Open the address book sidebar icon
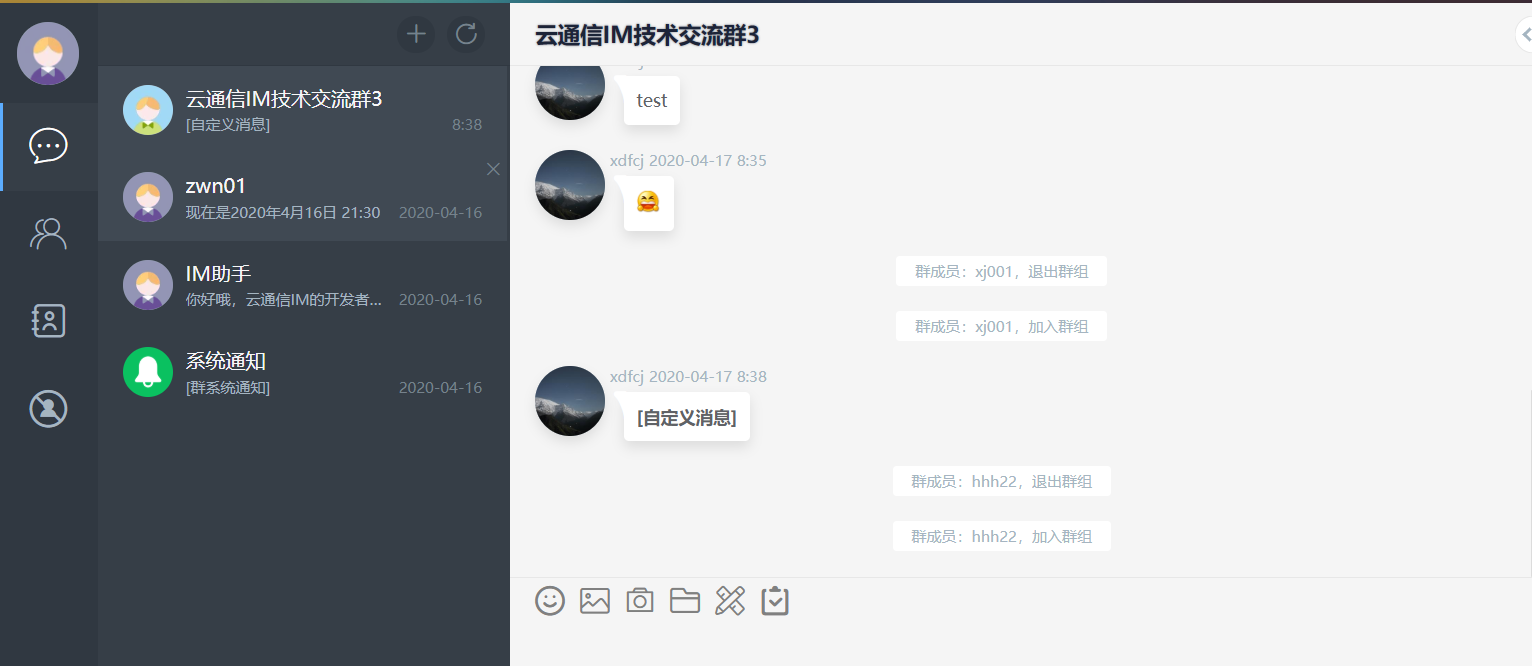Viewport: 1532px width, 666px height. (x=49, y=321)
